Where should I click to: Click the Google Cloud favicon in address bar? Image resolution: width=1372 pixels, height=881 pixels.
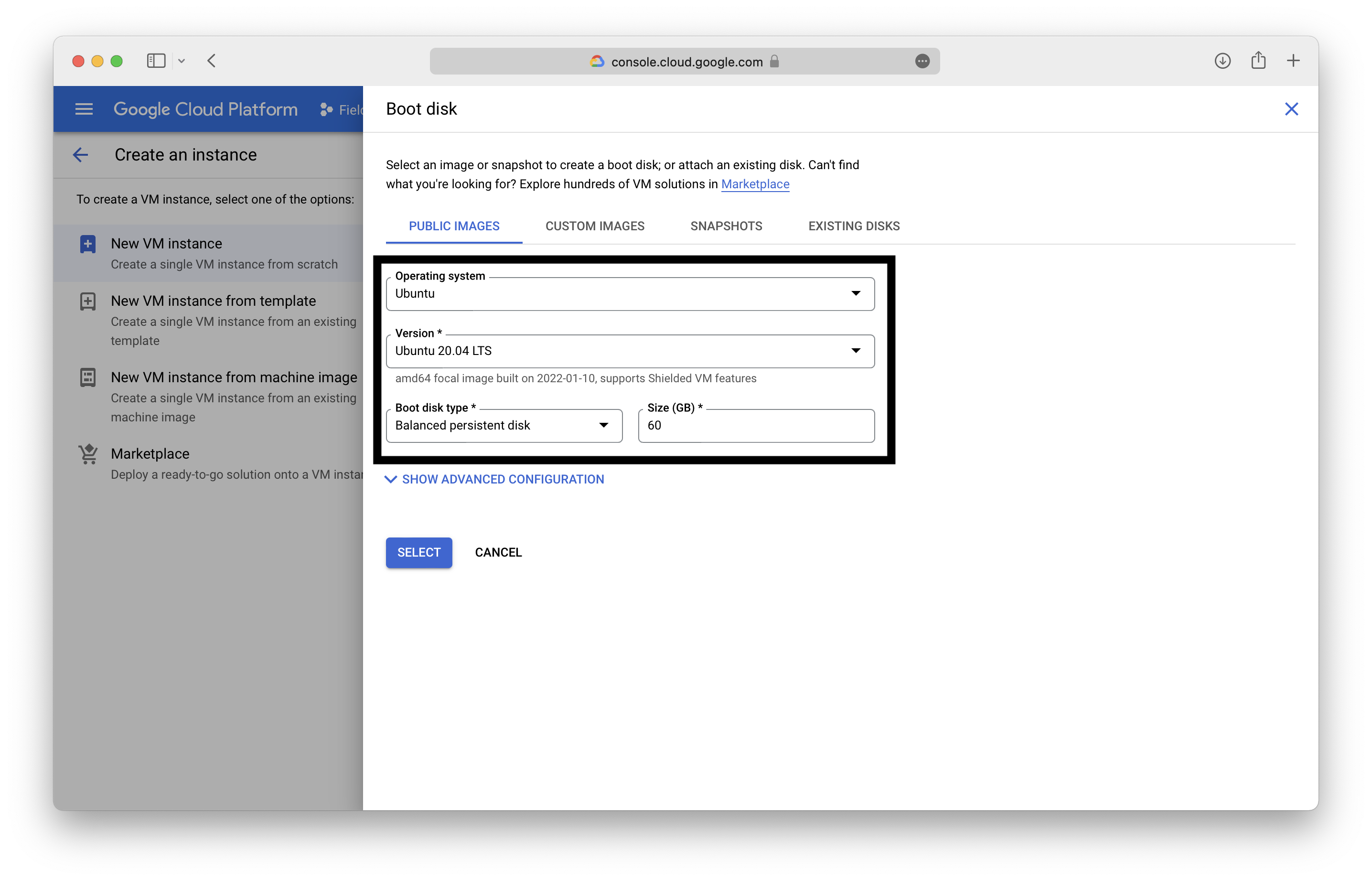pos(597,61)
